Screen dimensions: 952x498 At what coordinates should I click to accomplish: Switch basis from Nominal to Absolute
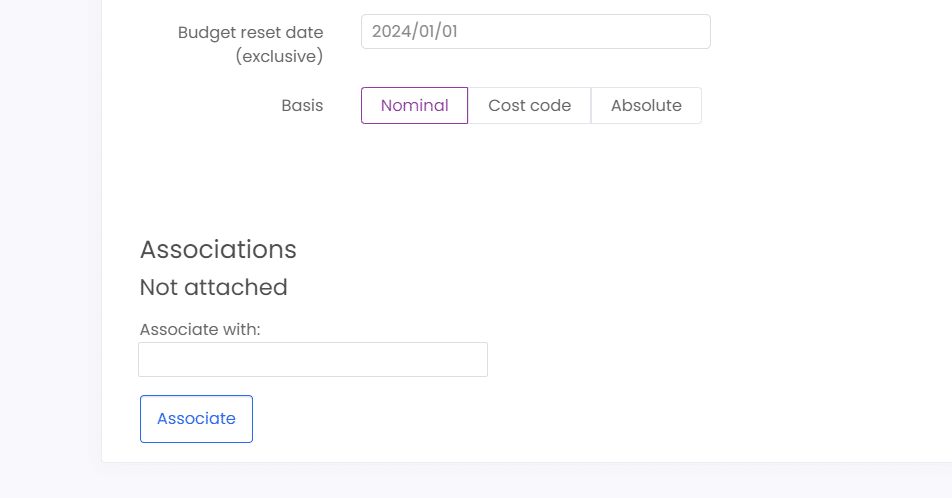(x=646, y=106)
